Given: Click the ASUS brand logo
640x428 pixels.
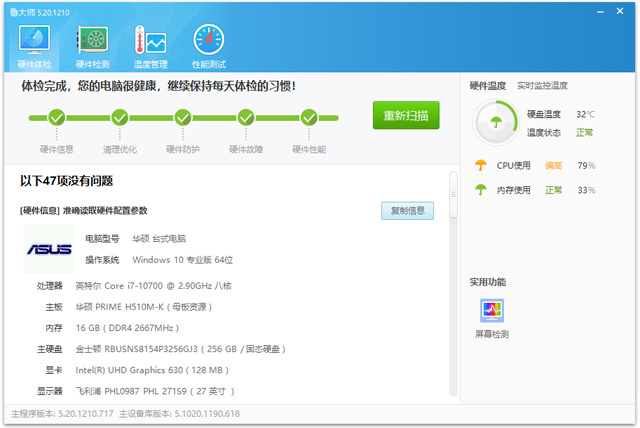Looking at the screenshot, I should point(49,249).
